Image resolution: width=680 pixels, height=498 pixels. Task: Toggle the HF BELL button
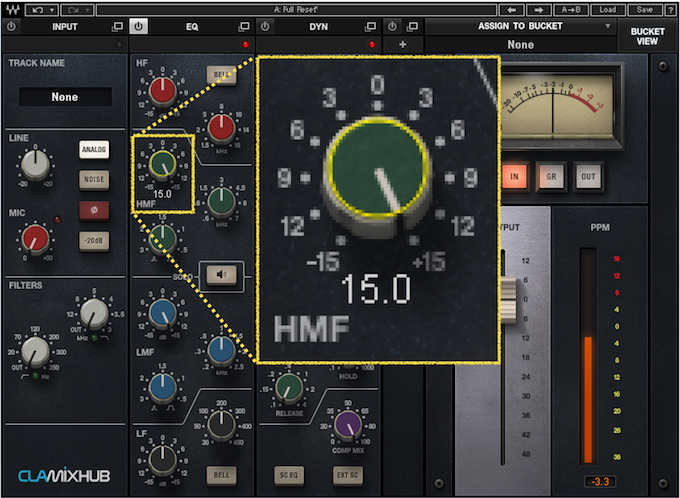[222, 75]
